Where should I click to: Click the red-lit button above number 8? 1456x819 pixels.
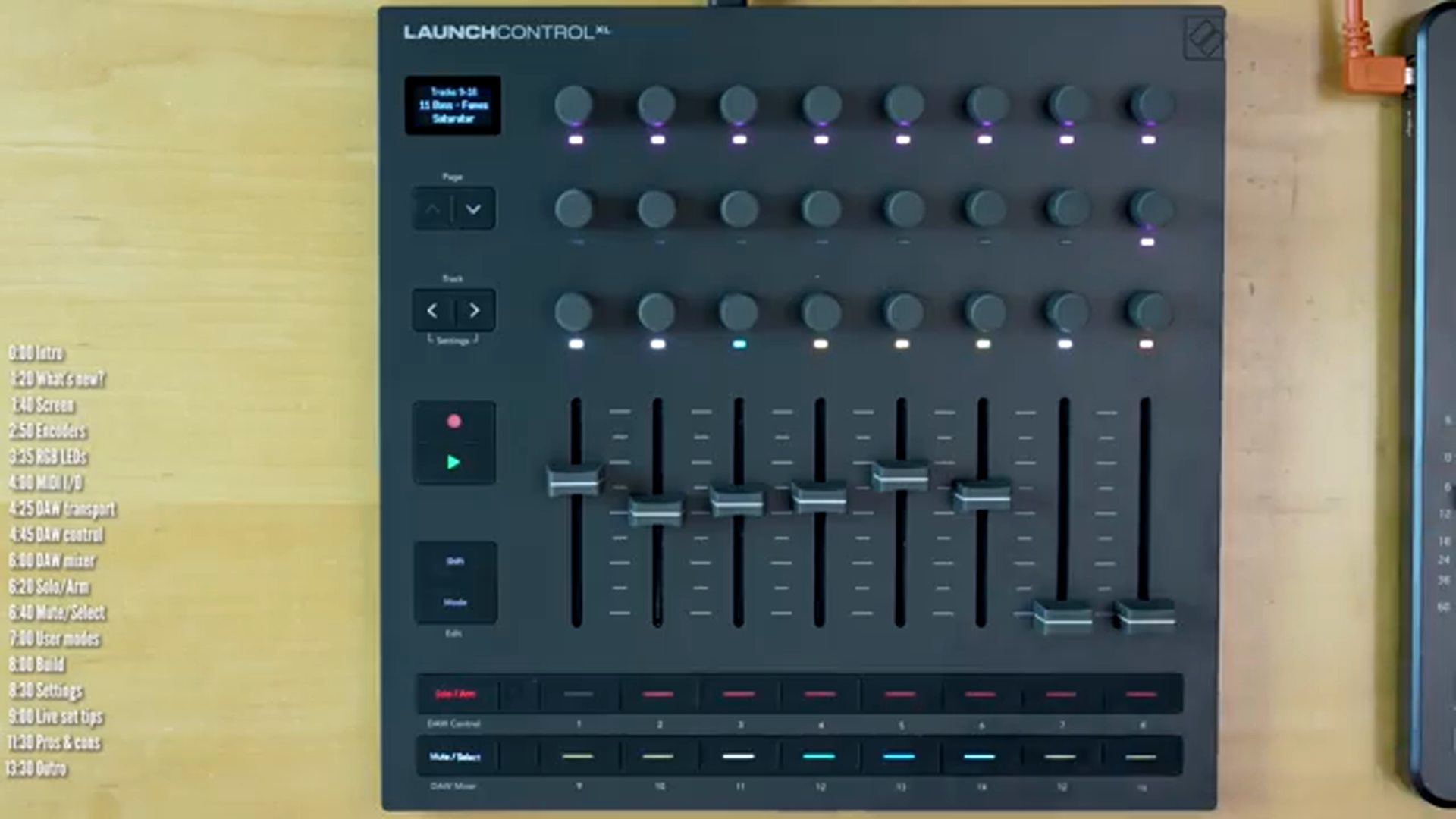coord(1142,694)
